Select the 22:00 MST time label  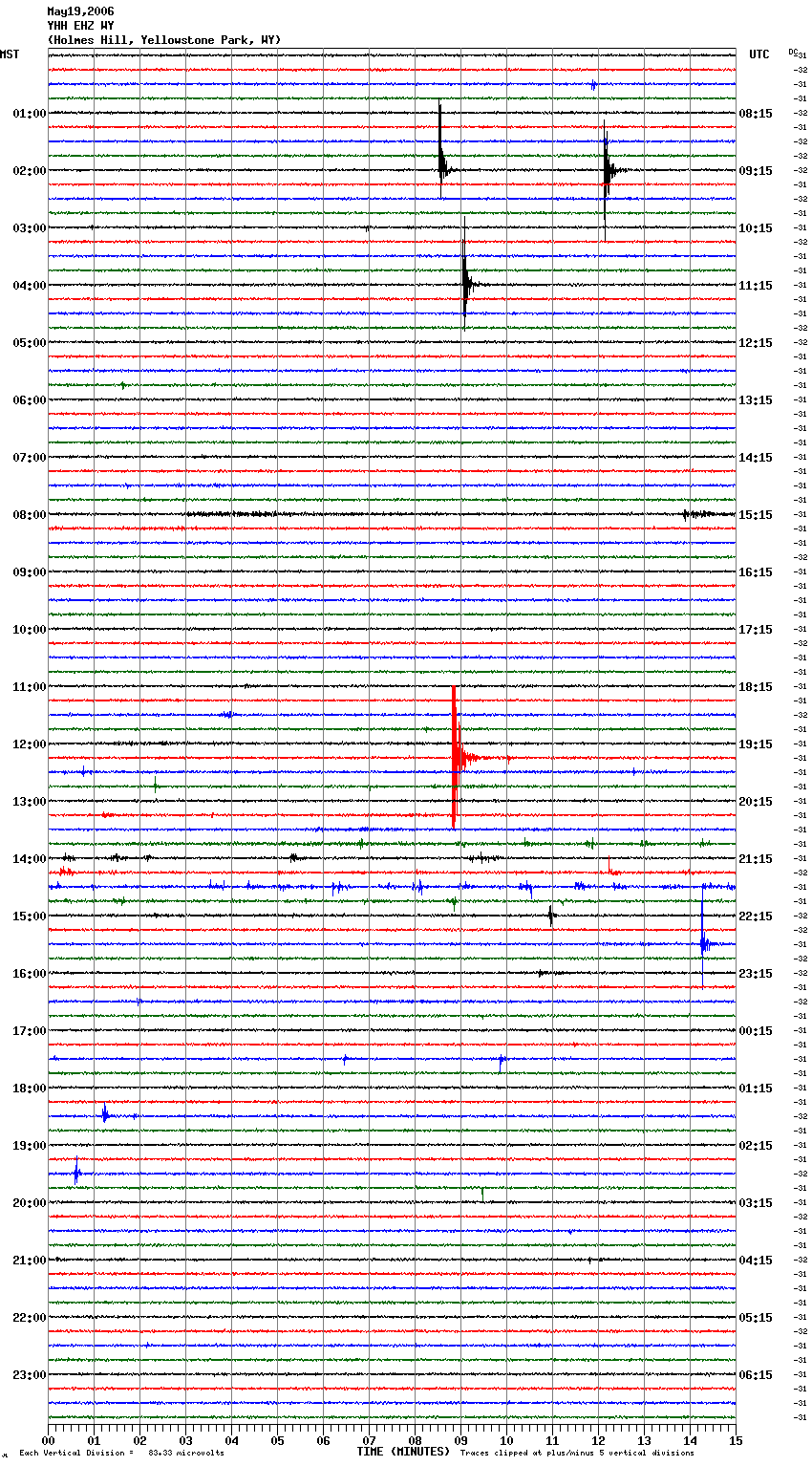(x=30, y=1318)
